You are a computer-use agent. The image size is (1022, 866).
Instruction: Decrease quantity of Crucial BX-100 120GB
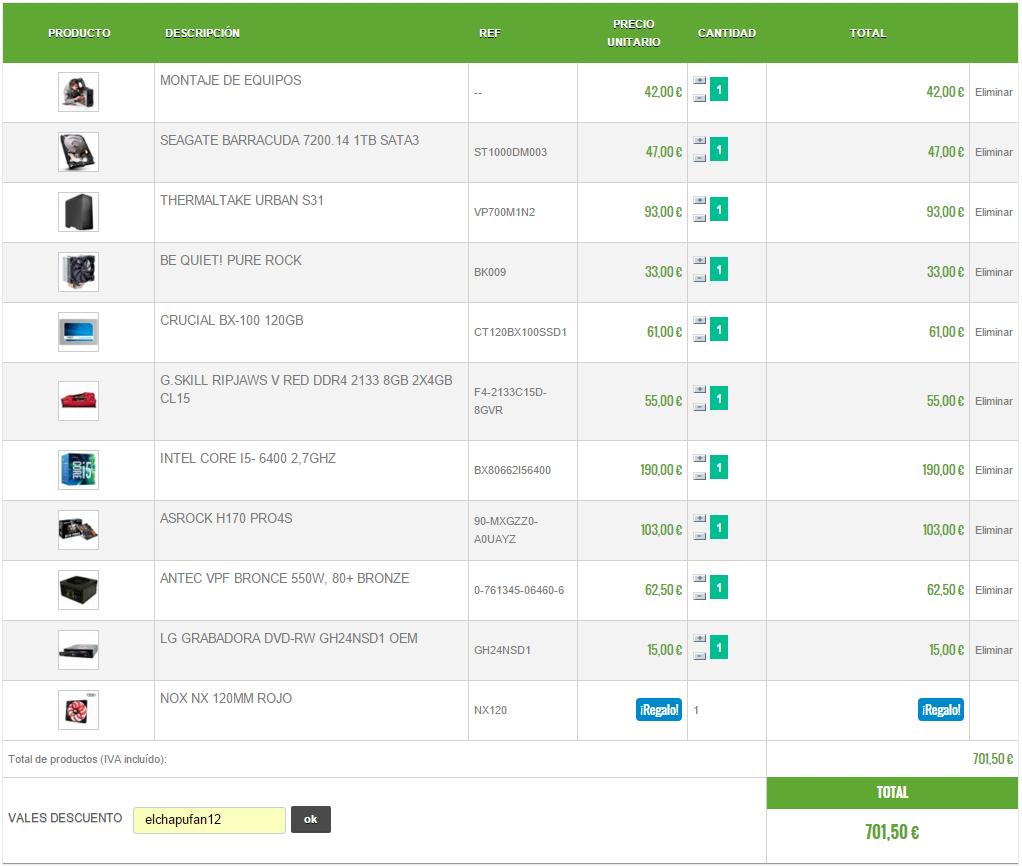[x=699, y=338]
